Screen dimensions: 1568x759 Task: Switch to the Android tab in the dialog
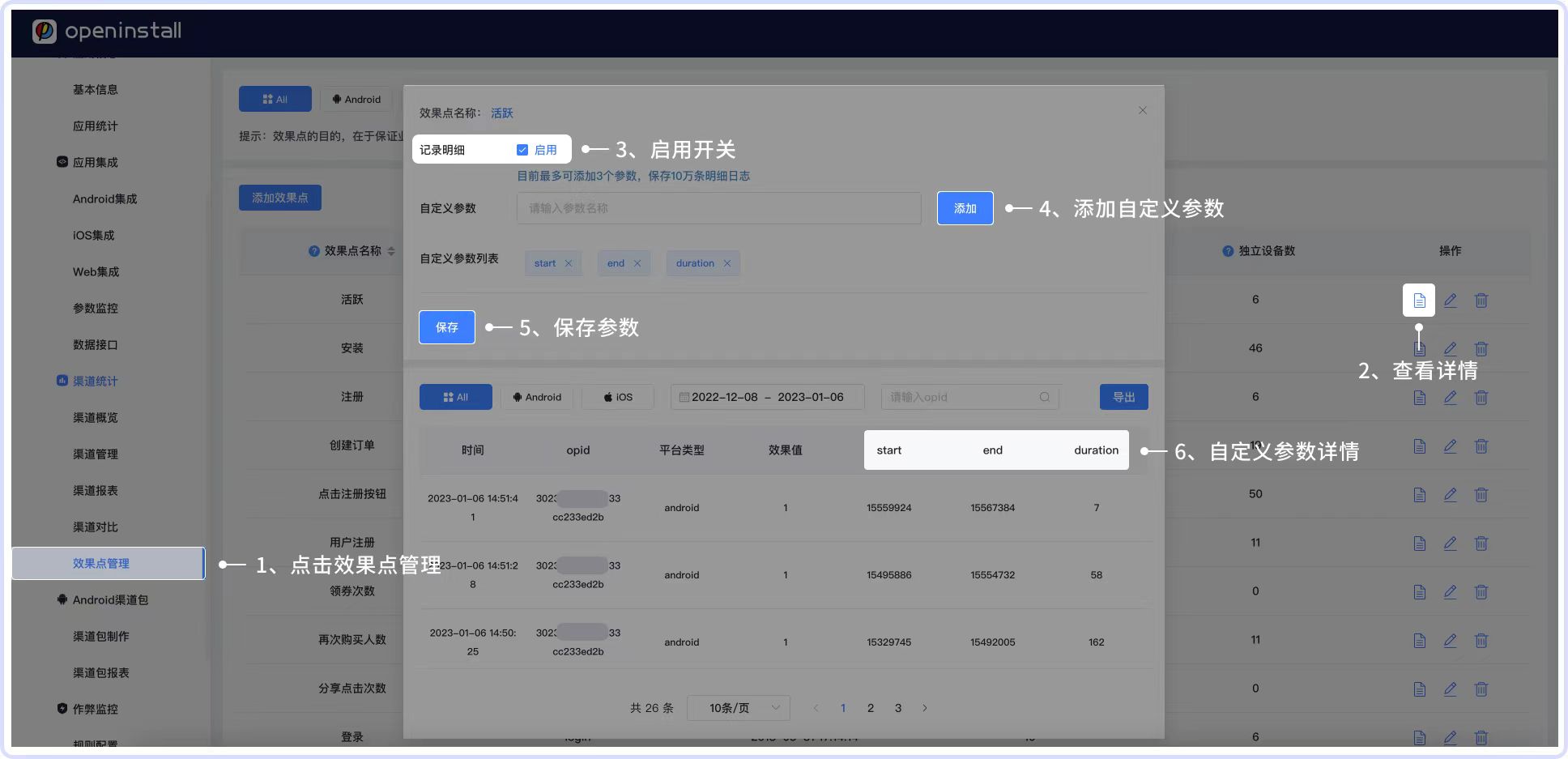537,397
